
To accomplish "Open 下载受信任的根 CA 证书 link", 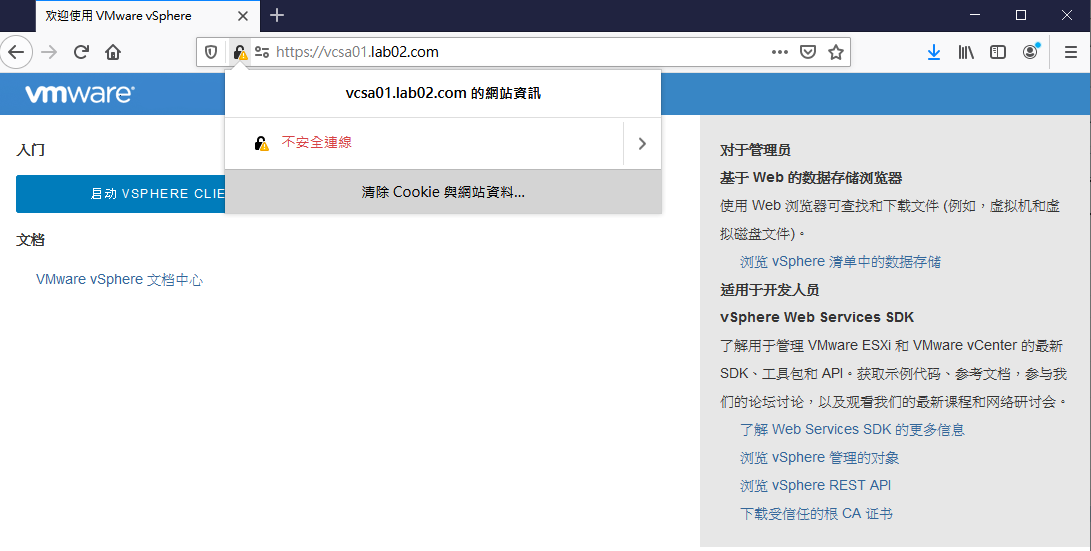I will tap(816, 513).
